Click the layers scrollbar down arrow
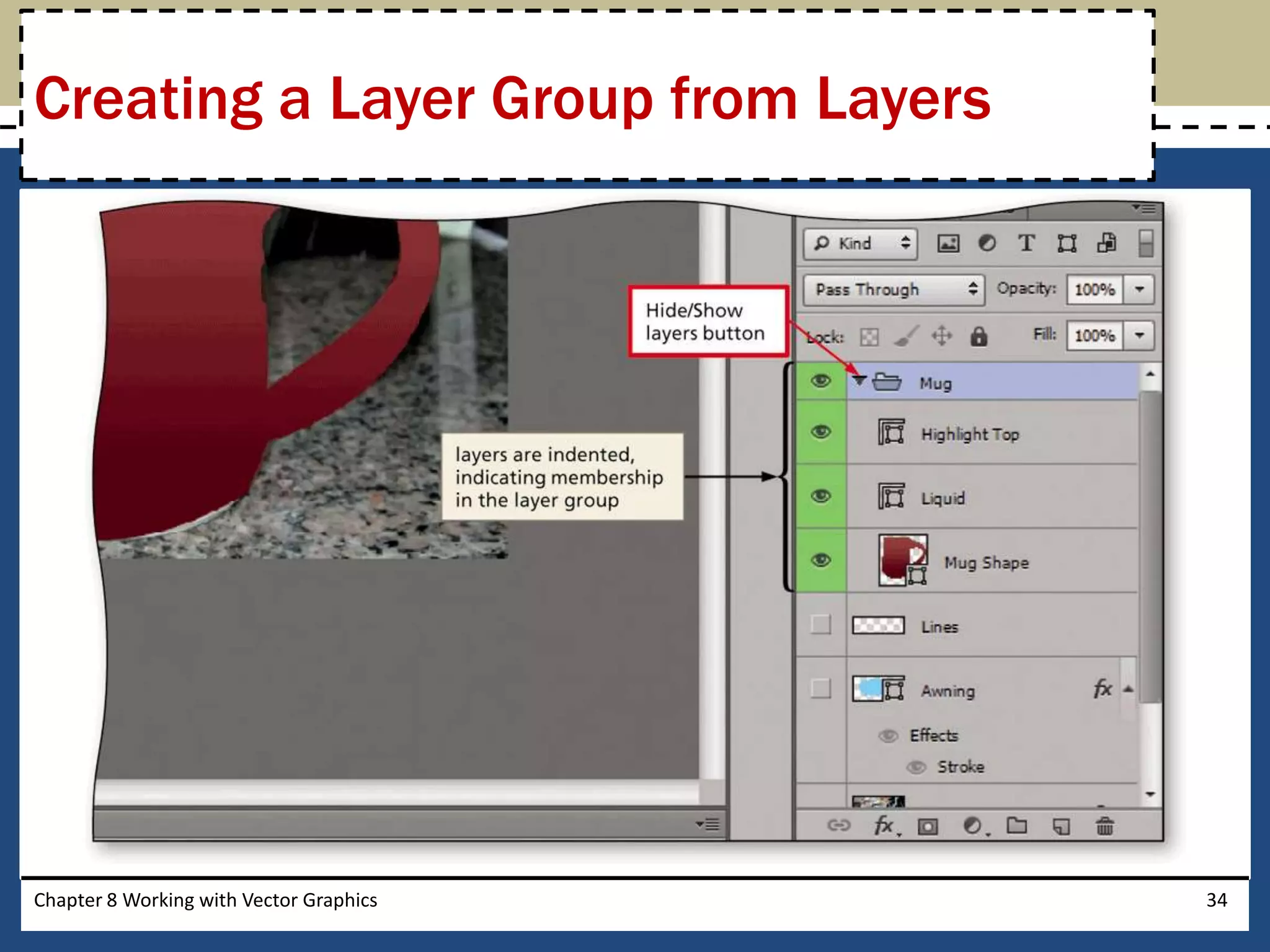This screenshot has height=952, width=1270. click(x=1150, y=794)
